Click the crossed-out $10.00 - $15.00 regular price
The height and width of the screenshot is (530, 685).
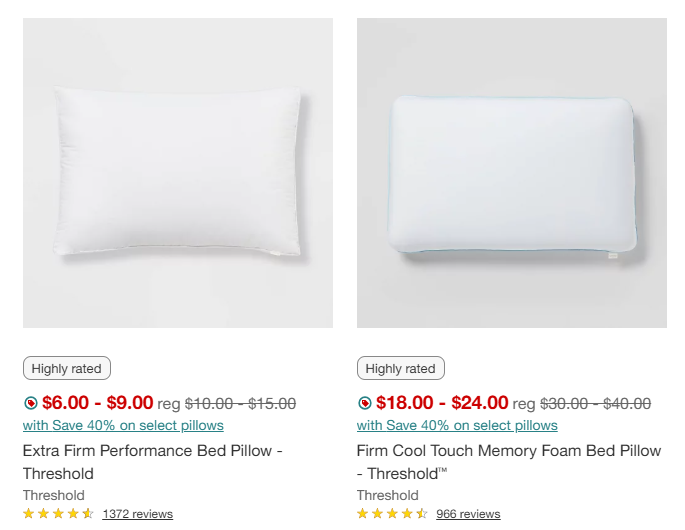pyautogui.click(x=240, y=404)
